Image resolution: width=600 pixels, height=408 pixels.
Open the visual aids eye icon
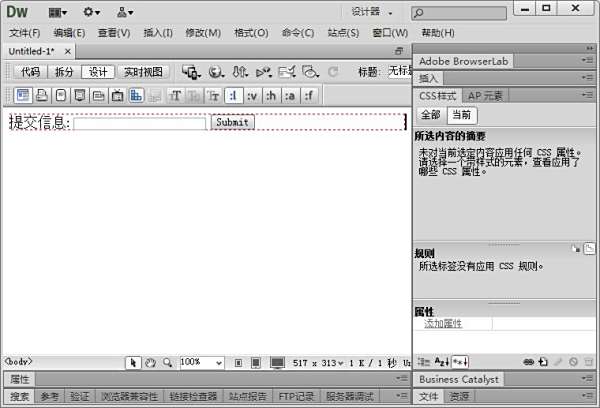pos(310,72)
